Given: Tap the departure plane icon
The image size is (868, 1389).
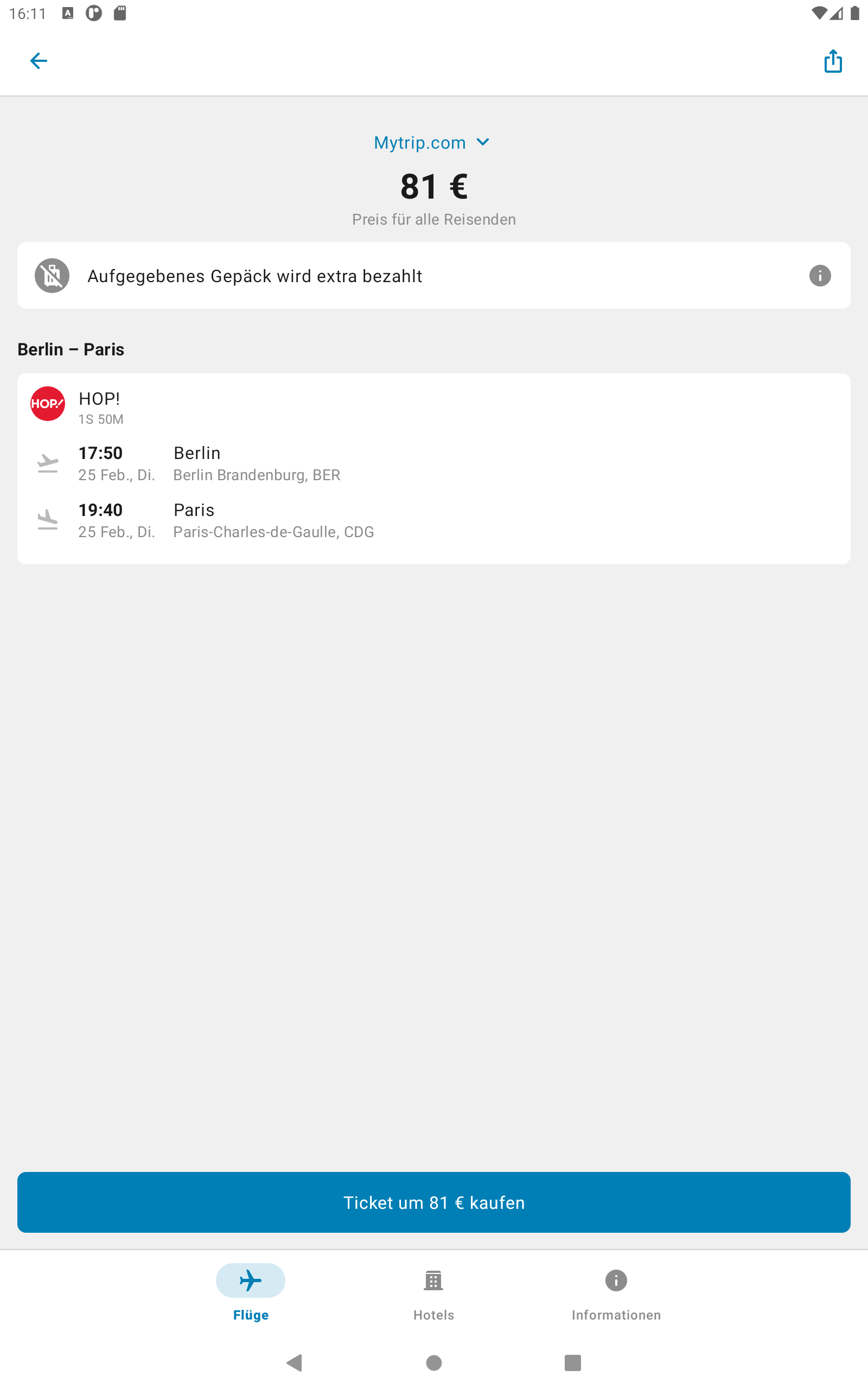Looking at the screenshot, I should [48, 463].
